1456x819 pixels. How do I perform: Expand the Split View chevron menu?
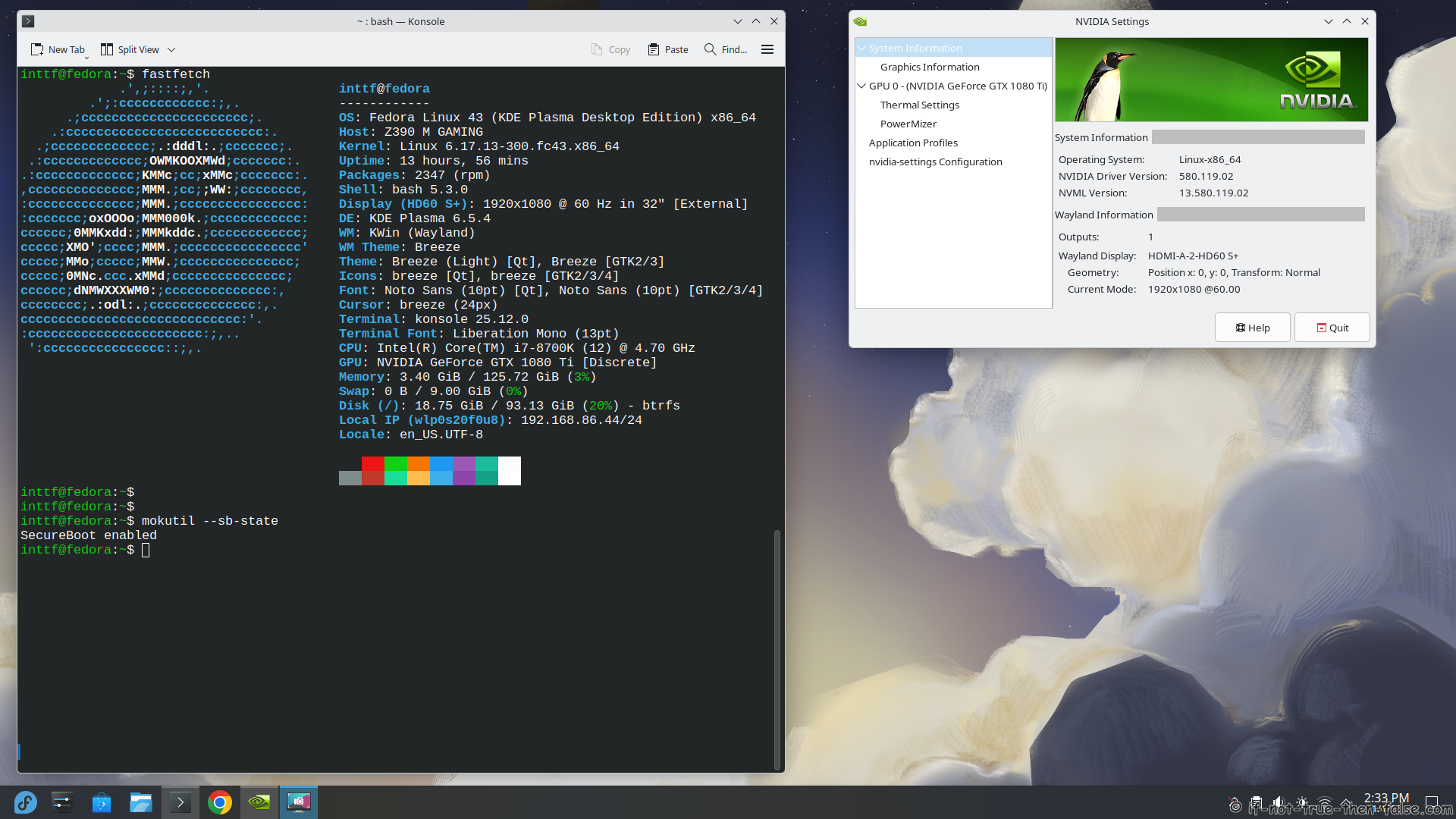(x=171, y=49)
